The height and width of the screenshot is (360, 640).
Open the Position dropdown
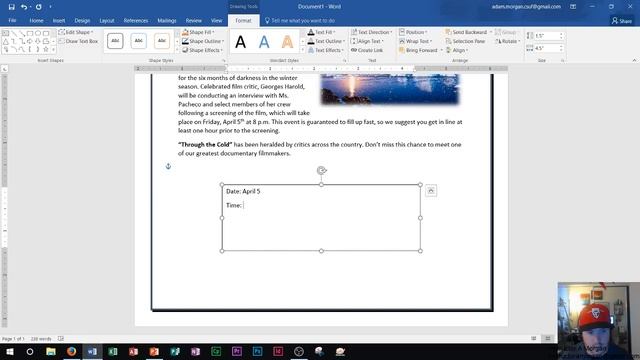pyautogui.click(x=413, y=32)
